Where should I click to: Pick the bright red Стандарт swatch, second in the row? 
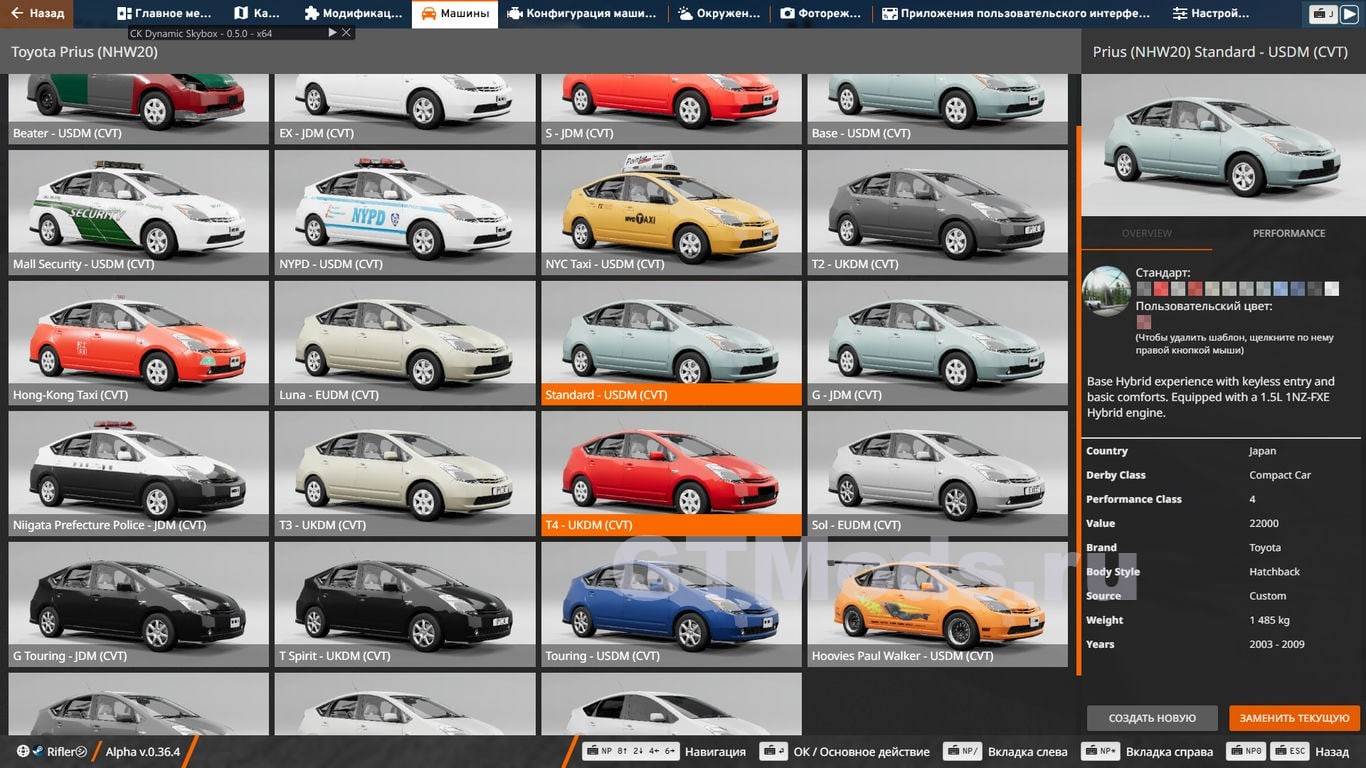(x=1161, y=289)
